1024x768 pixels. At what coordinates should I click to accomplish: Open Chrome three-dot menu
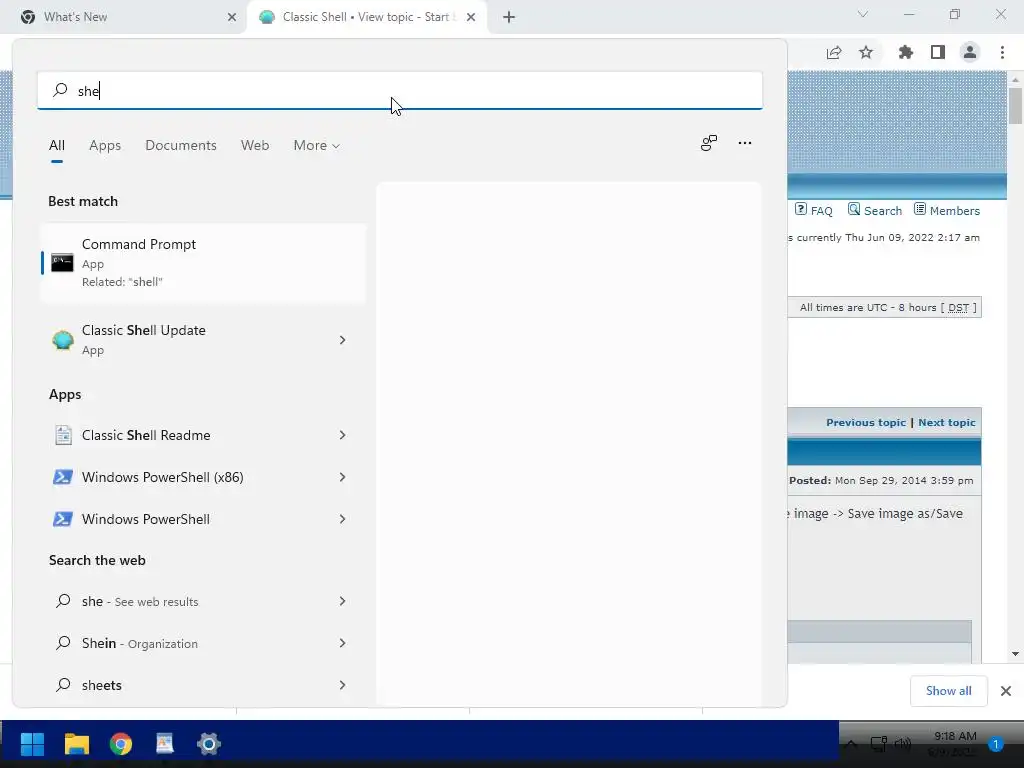click(x=1002, y=52)
